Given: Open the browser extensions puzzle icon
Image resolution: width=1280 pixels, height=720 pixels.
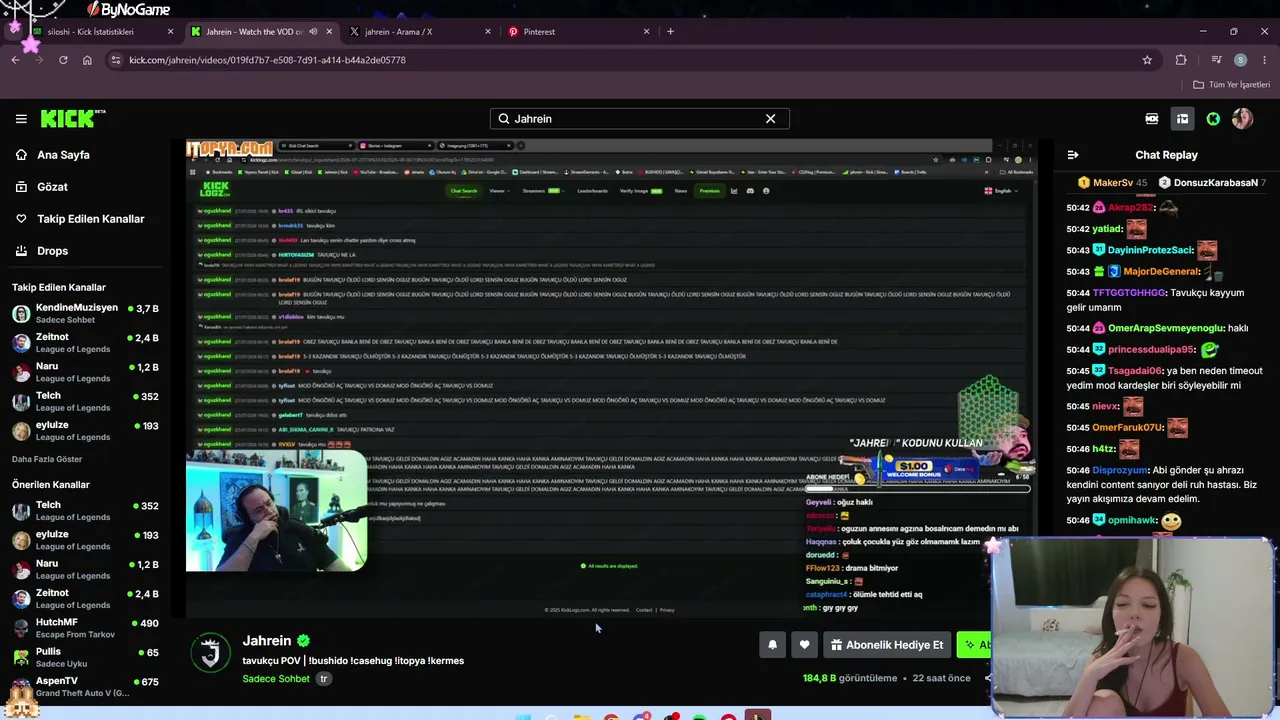Looking at the screenshot, I should (1181, 60).
